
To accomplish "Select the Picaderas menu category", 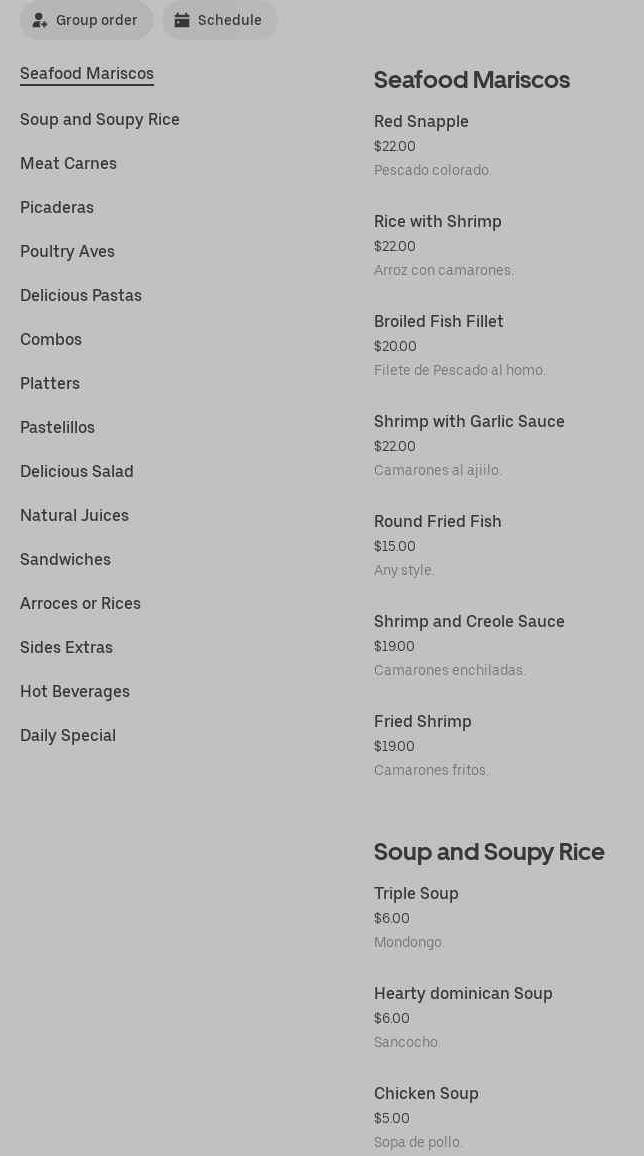I will click(57, 208).
